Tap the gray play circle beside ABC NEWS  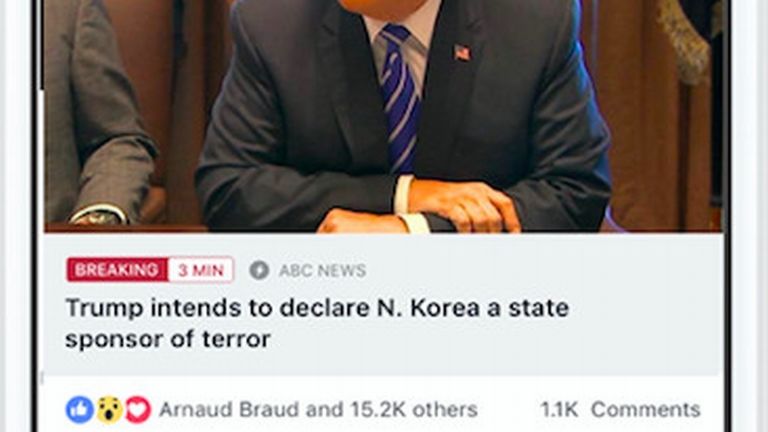click(x=259, y=270)
